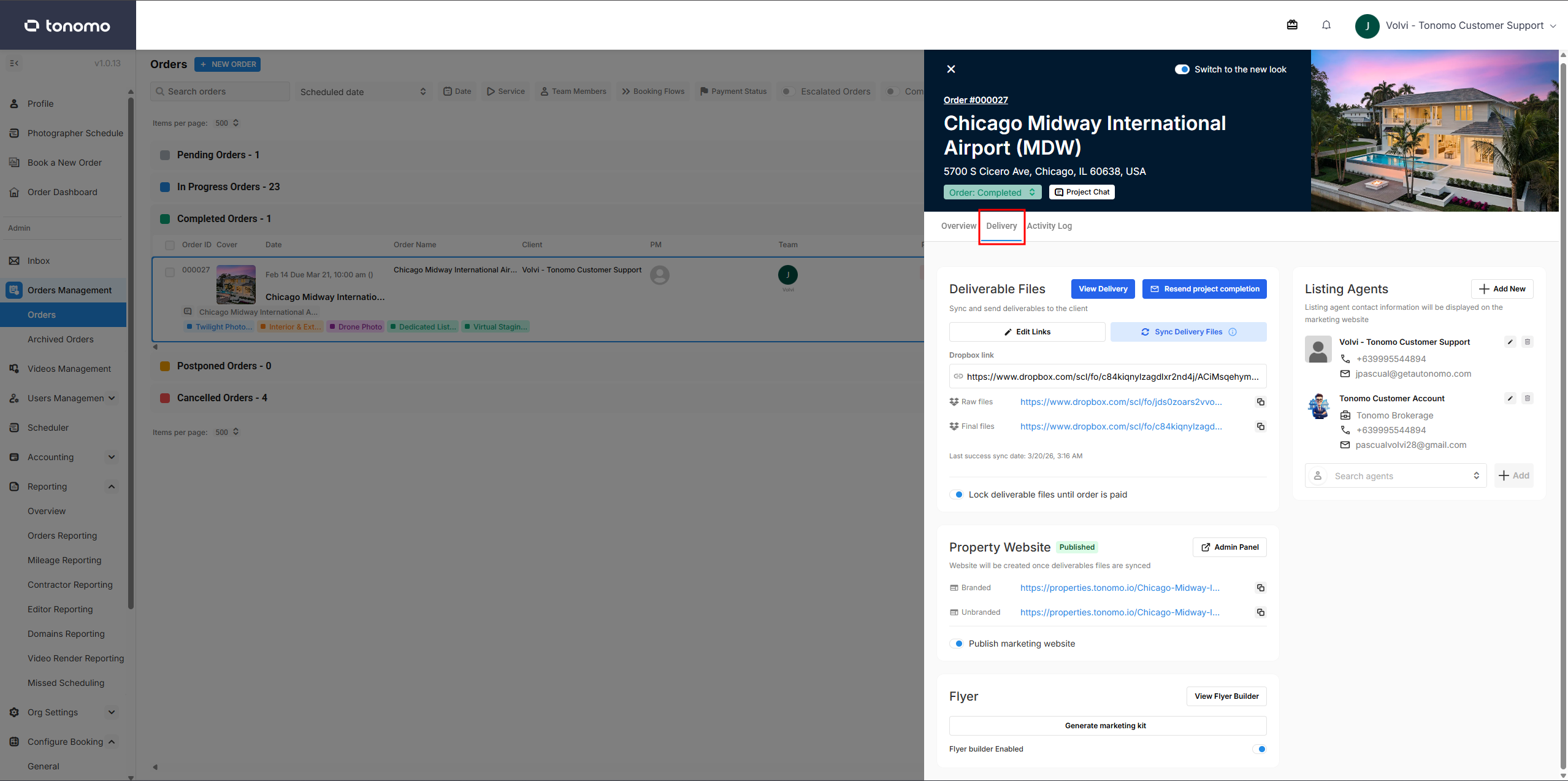The height and width of the screenshot is (781, 1568).
Task: Copy the Raw files link
Action: click(1261, 402)
